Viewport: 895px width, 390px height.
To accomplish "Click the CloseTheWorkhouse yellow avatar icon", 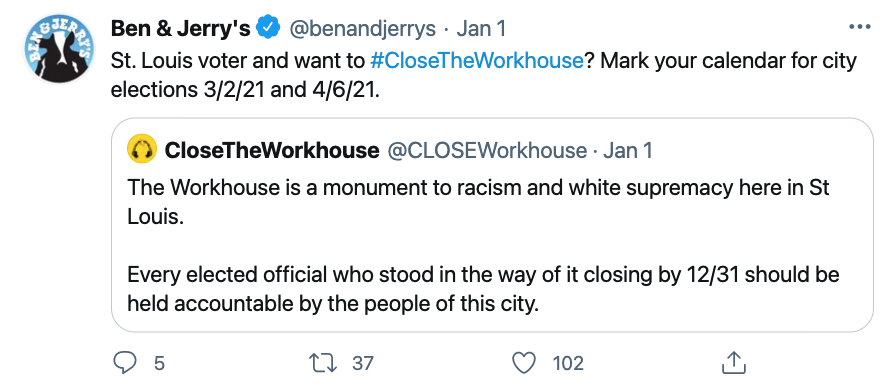I will 142,150.
